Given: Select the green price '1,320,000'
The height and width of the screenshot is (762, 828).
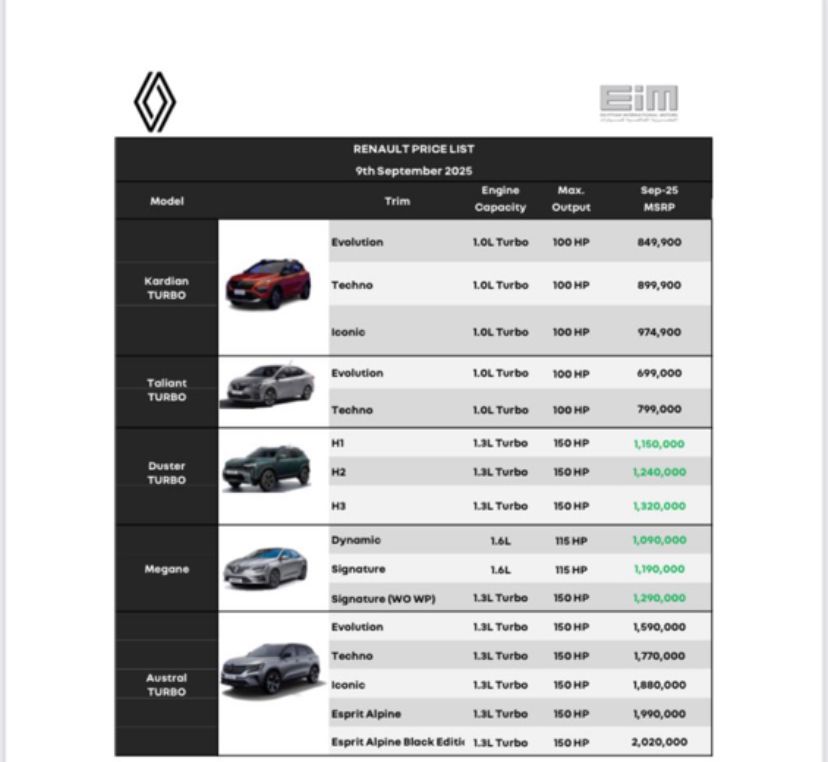Looking at the screenshot, I should click(659, 506).
